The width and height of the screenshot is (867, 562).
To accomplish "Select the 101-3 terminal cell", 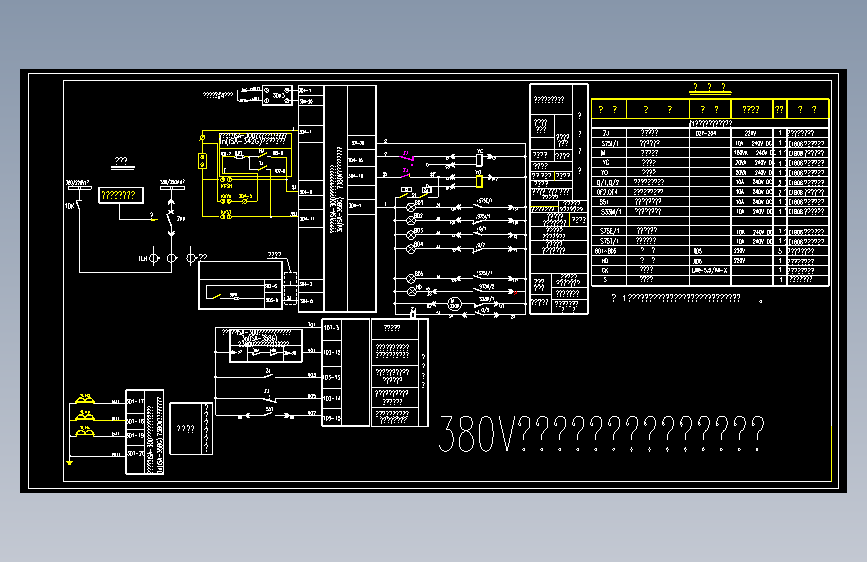I will 332,328.
